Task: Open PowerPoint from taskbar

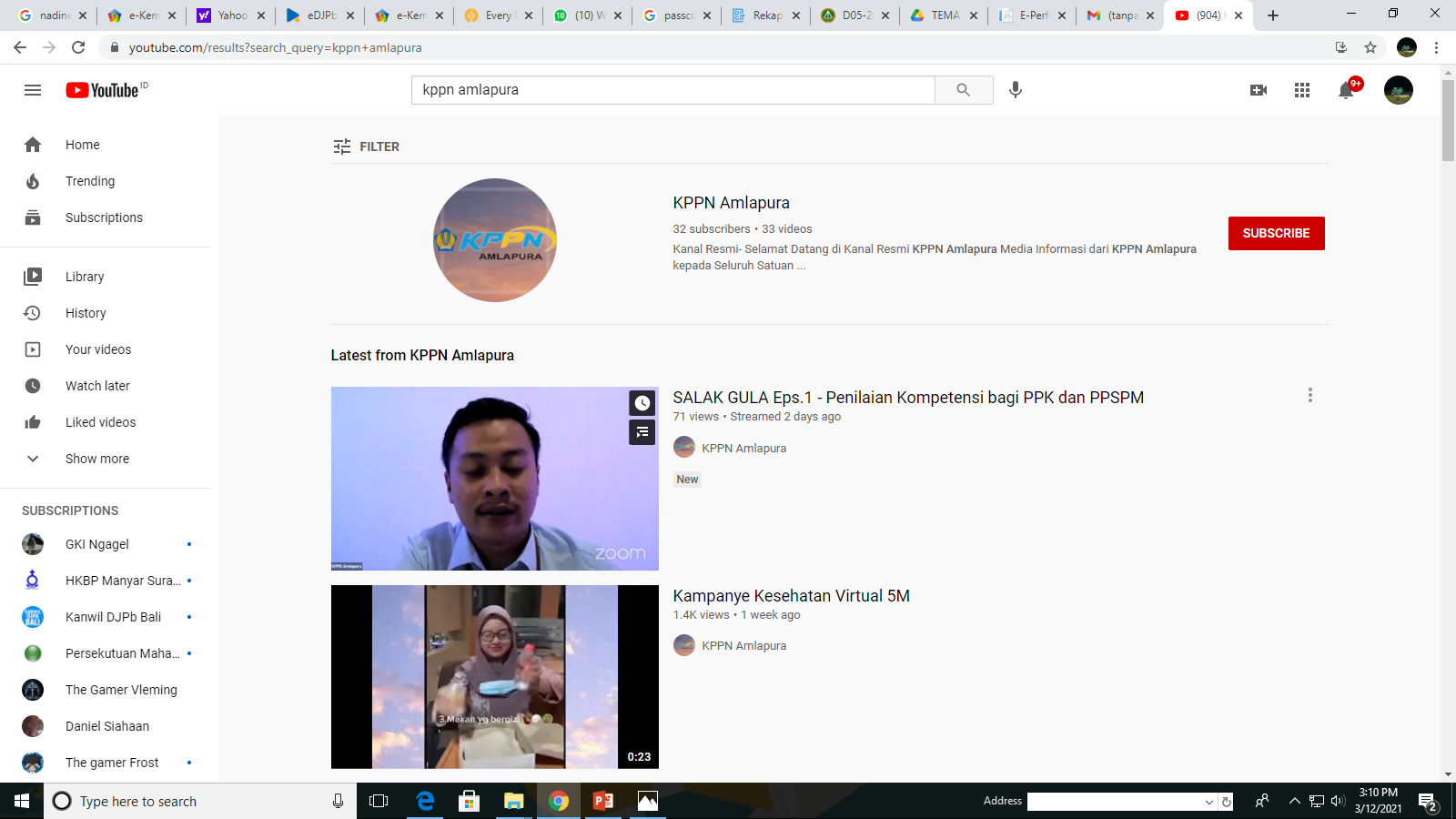Action: coord(602,801)
